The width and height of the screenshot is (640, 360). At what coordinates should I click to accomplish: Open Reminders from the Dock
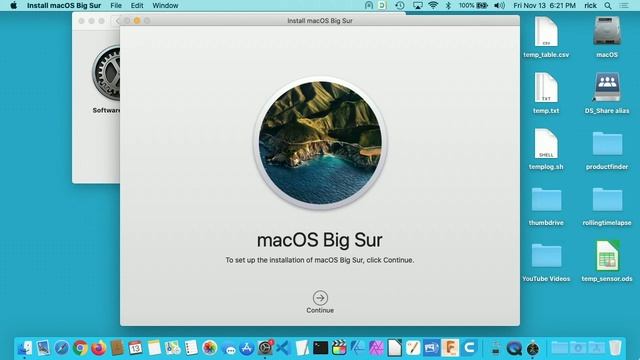point(191,348)
